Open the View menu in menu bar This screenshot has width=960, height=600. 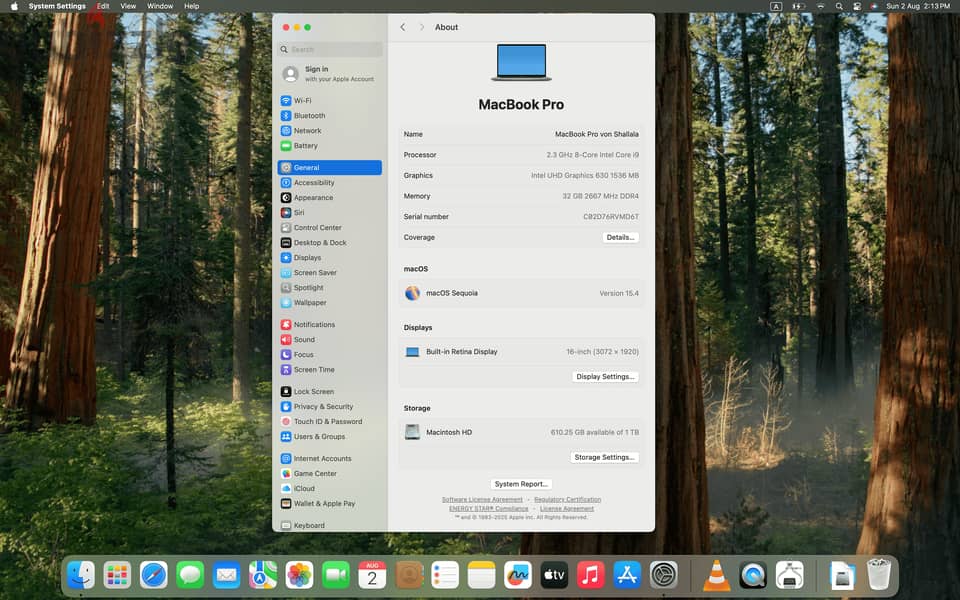tap(128, 6)
